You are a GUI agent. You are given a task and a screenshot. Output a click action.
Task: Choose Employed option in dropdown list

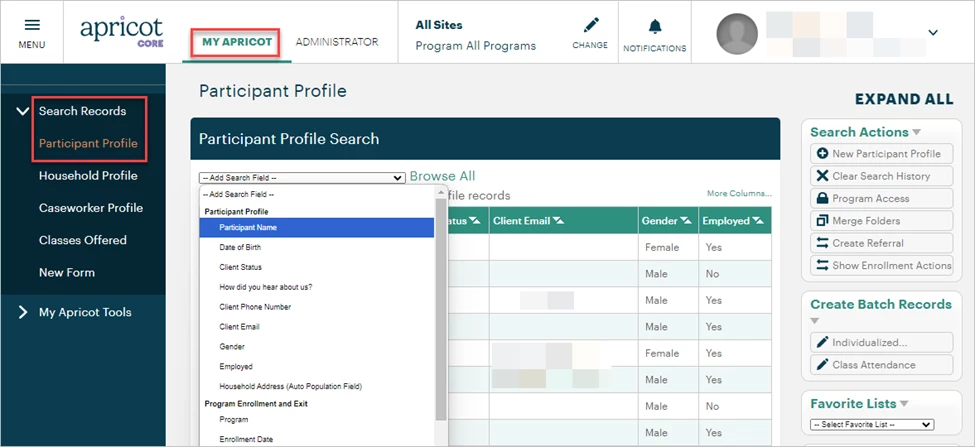[x=317, y=367]
